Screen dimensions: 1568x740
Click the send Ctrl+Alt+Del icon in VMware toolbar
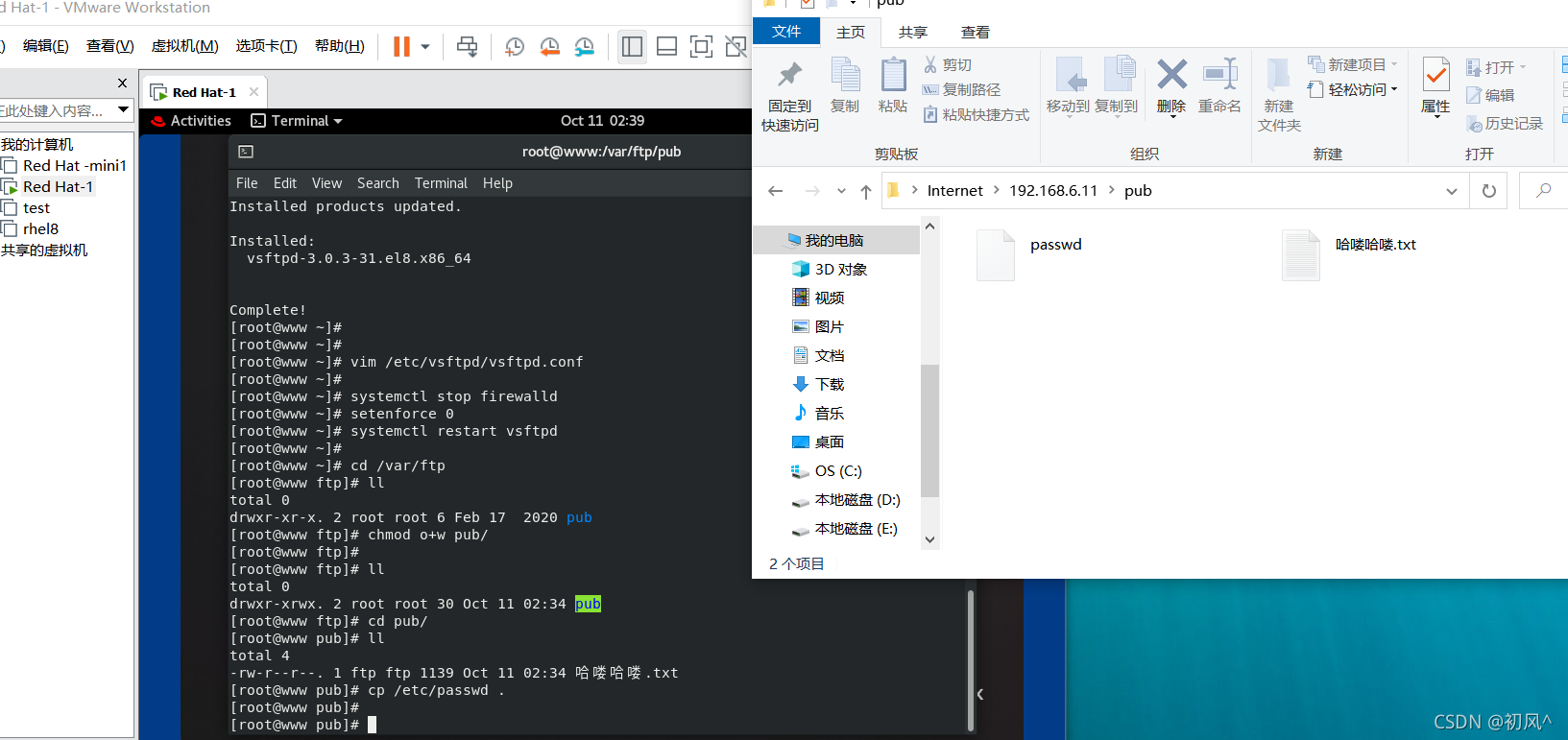tap(468, 46)
